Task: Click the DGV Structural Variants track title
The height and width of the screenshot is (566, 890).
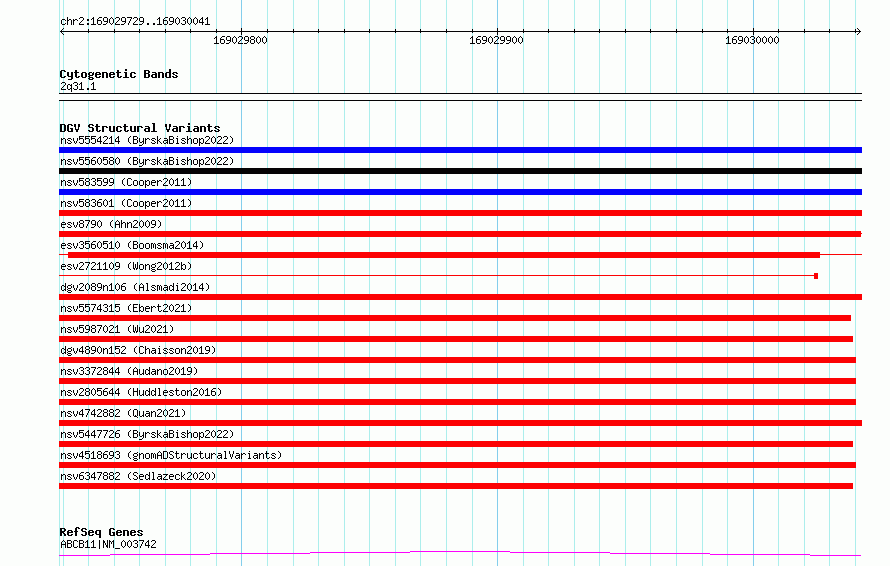Action: [x=140, y=128]
